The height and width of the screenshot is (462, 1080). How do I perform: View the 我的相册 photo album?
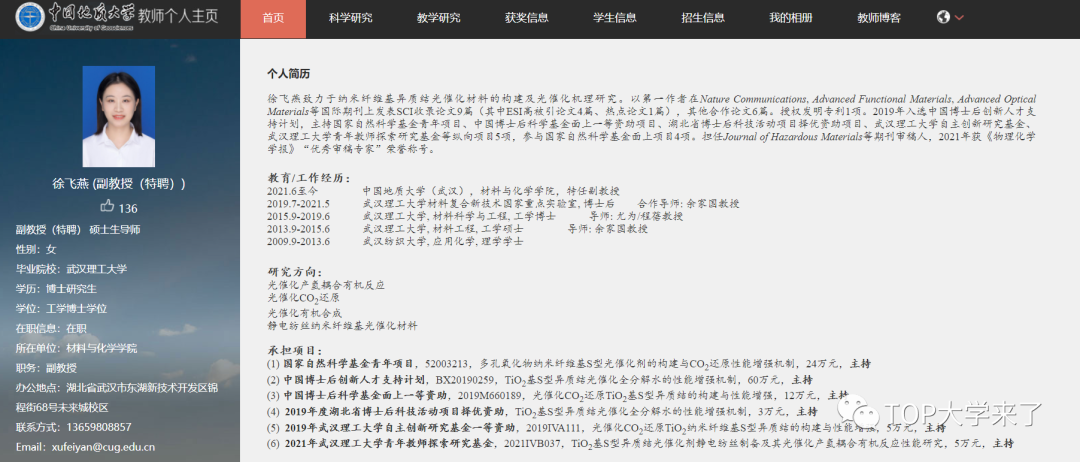tap(790, 18)
